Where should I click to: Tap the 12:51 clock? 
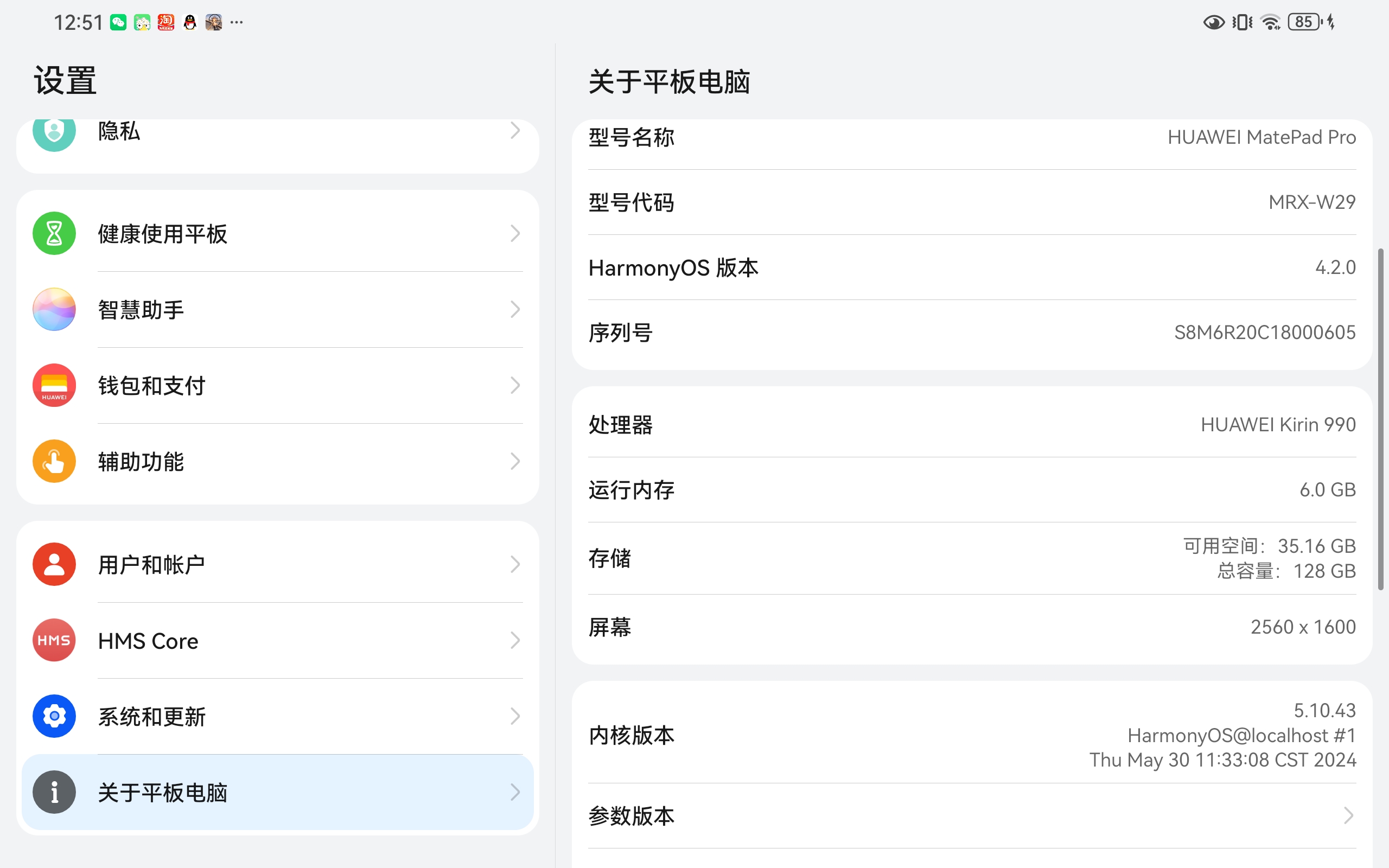pyautogui.click(x=78, y=22)
